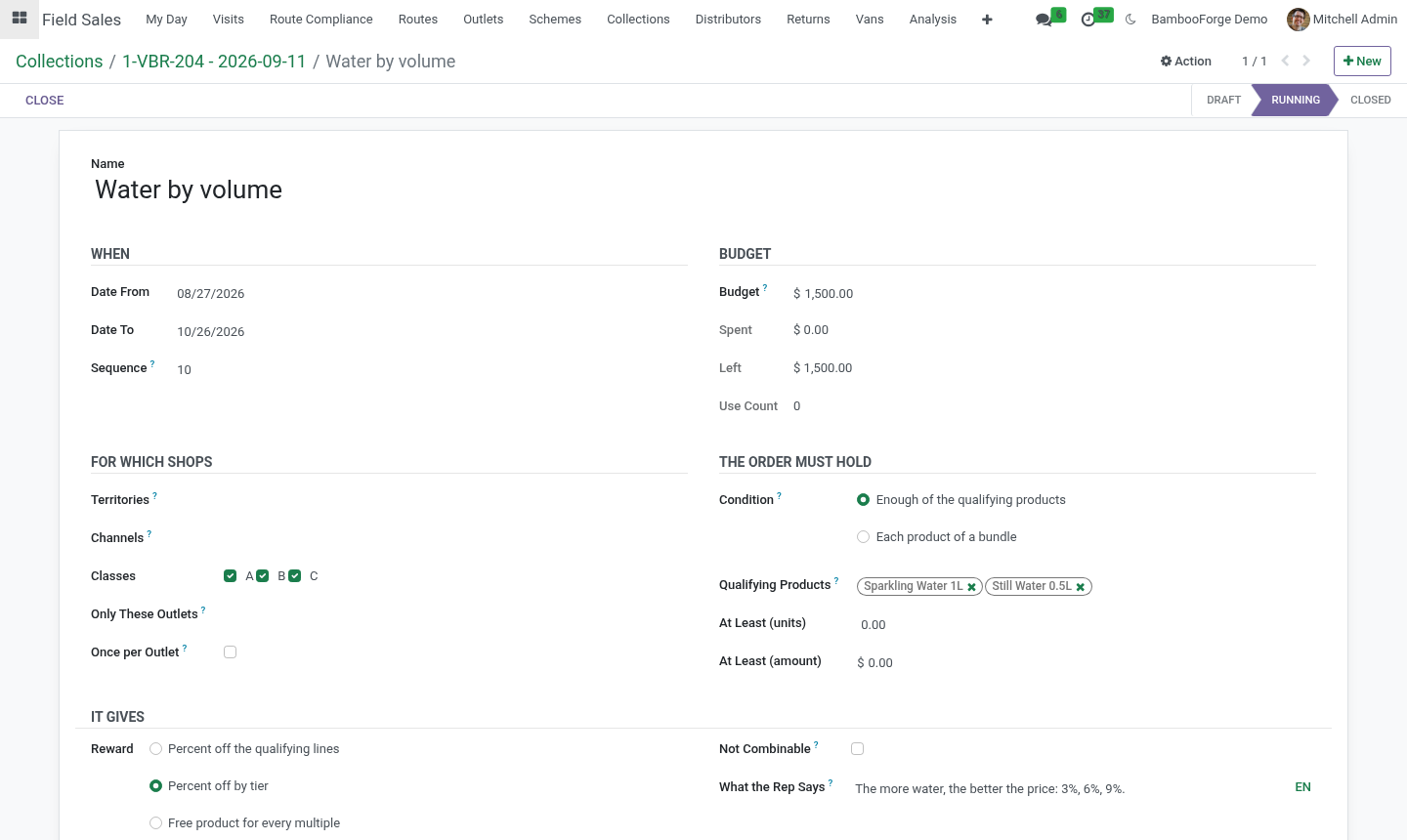Remove the Still Water 0.5L tag
1407x840 pixels.
1081,587
